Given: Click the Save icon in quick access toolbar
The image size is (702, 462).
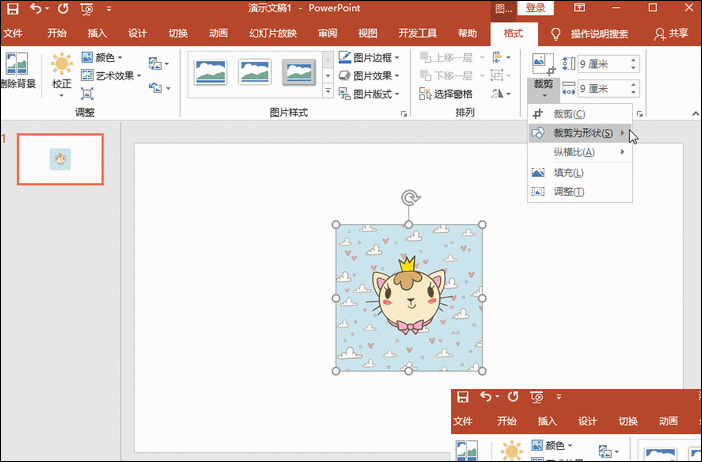Looking at the screenshot, I should (11, 9).
